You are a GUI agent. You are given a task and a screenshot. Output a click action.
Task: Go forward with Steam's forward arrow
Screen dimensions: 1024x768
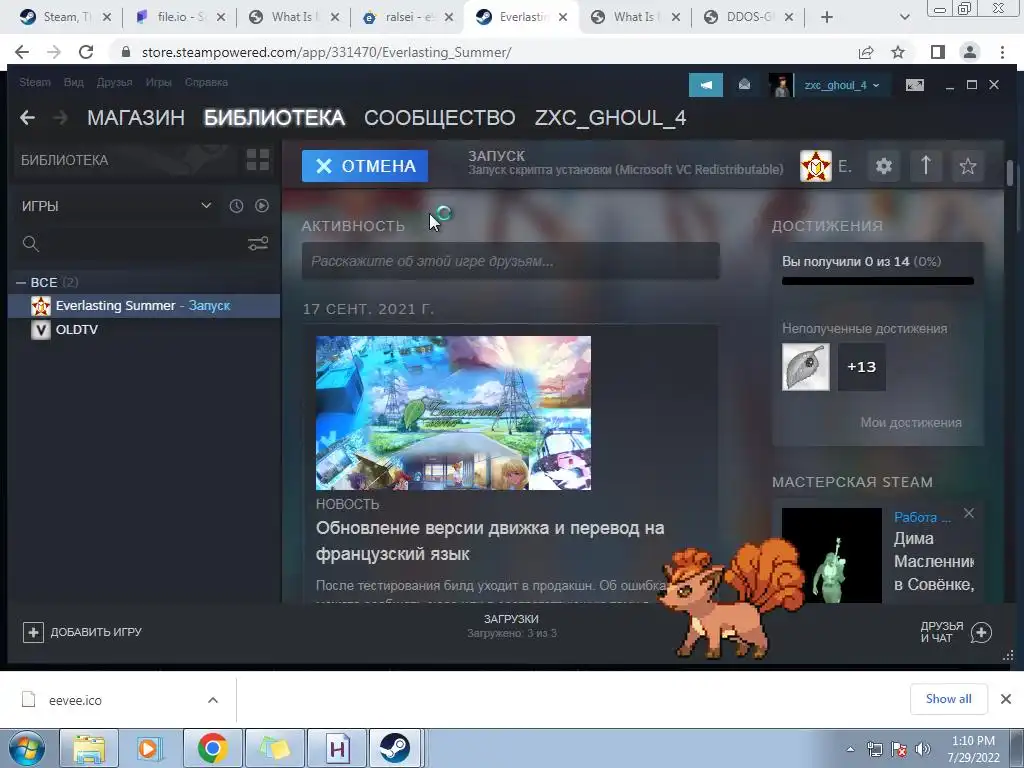click(60, 118)
